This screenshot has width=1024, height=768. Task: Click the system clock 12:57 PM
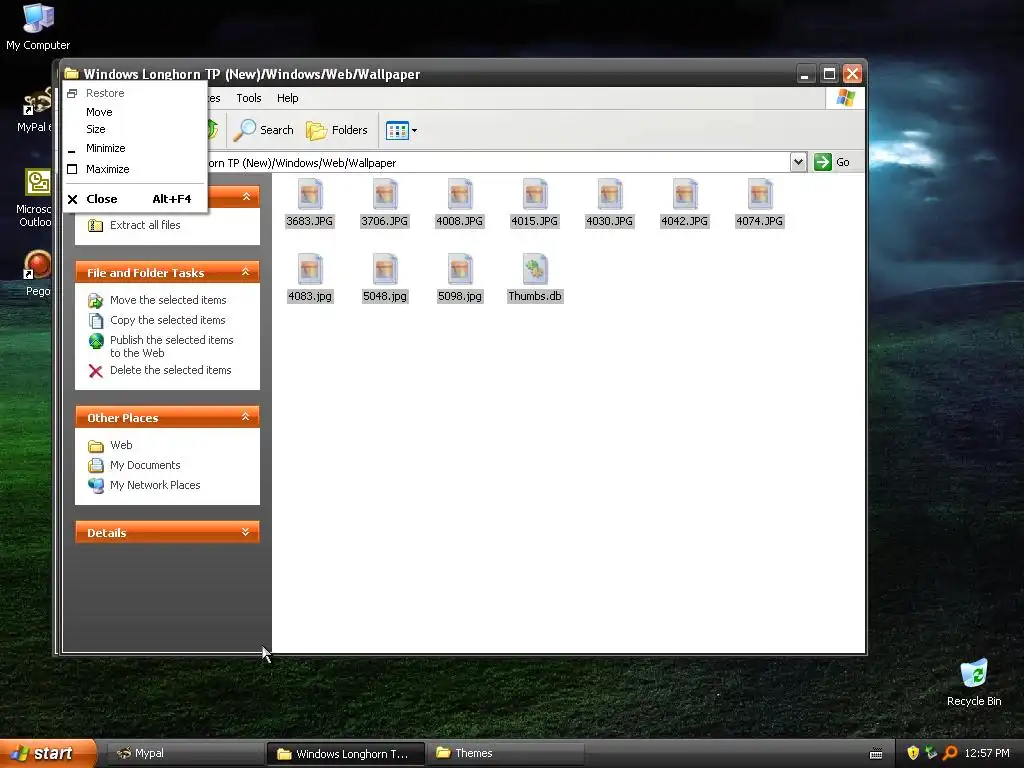[987, 753]
